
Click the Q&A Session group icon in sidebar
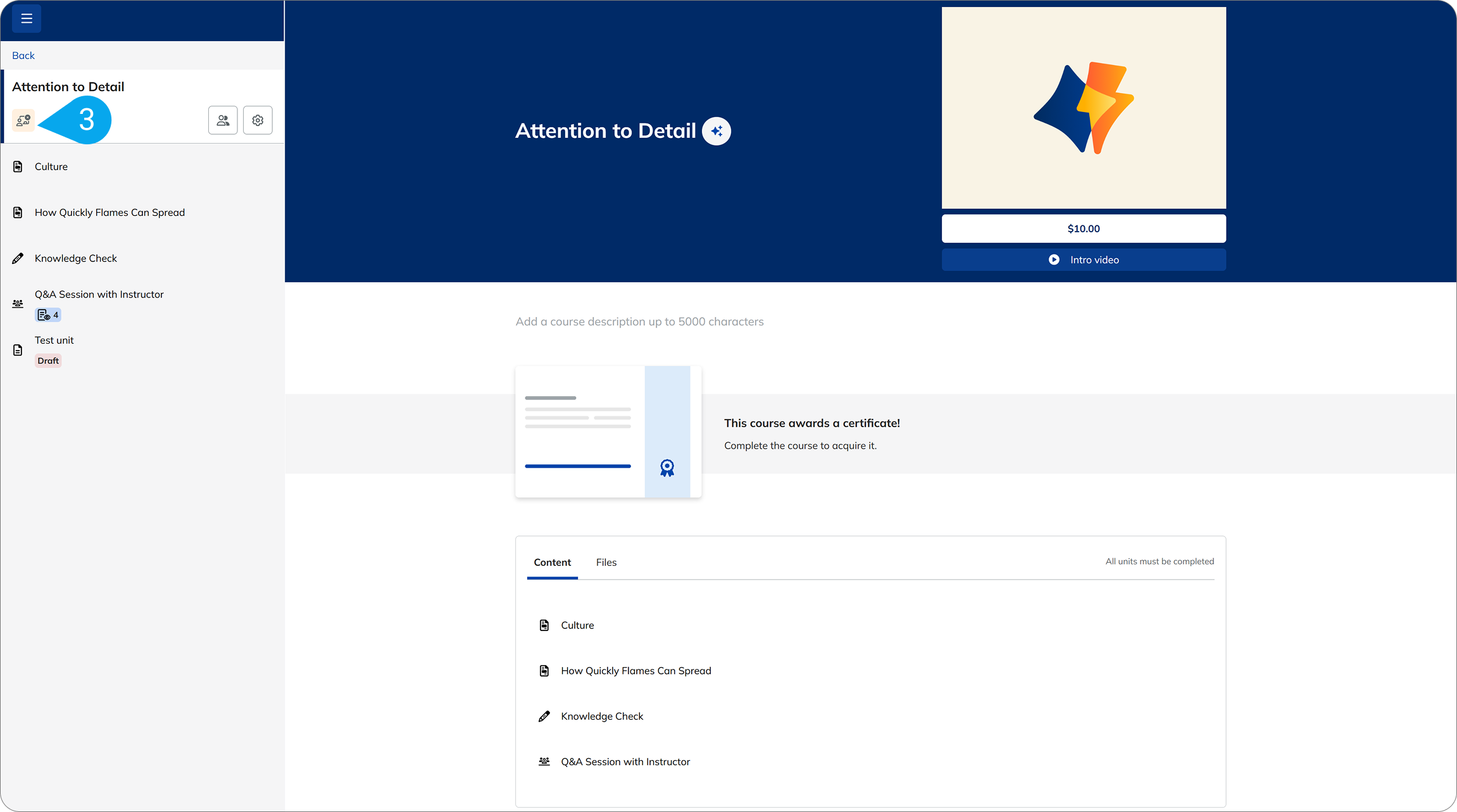(18, 304)
